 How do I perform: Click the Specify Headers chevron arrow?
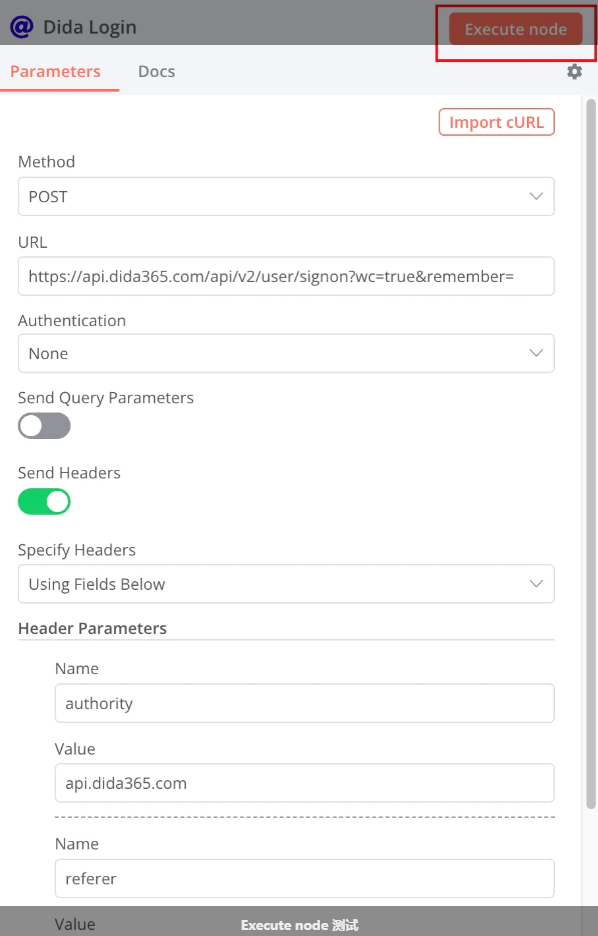coord(536,584)
